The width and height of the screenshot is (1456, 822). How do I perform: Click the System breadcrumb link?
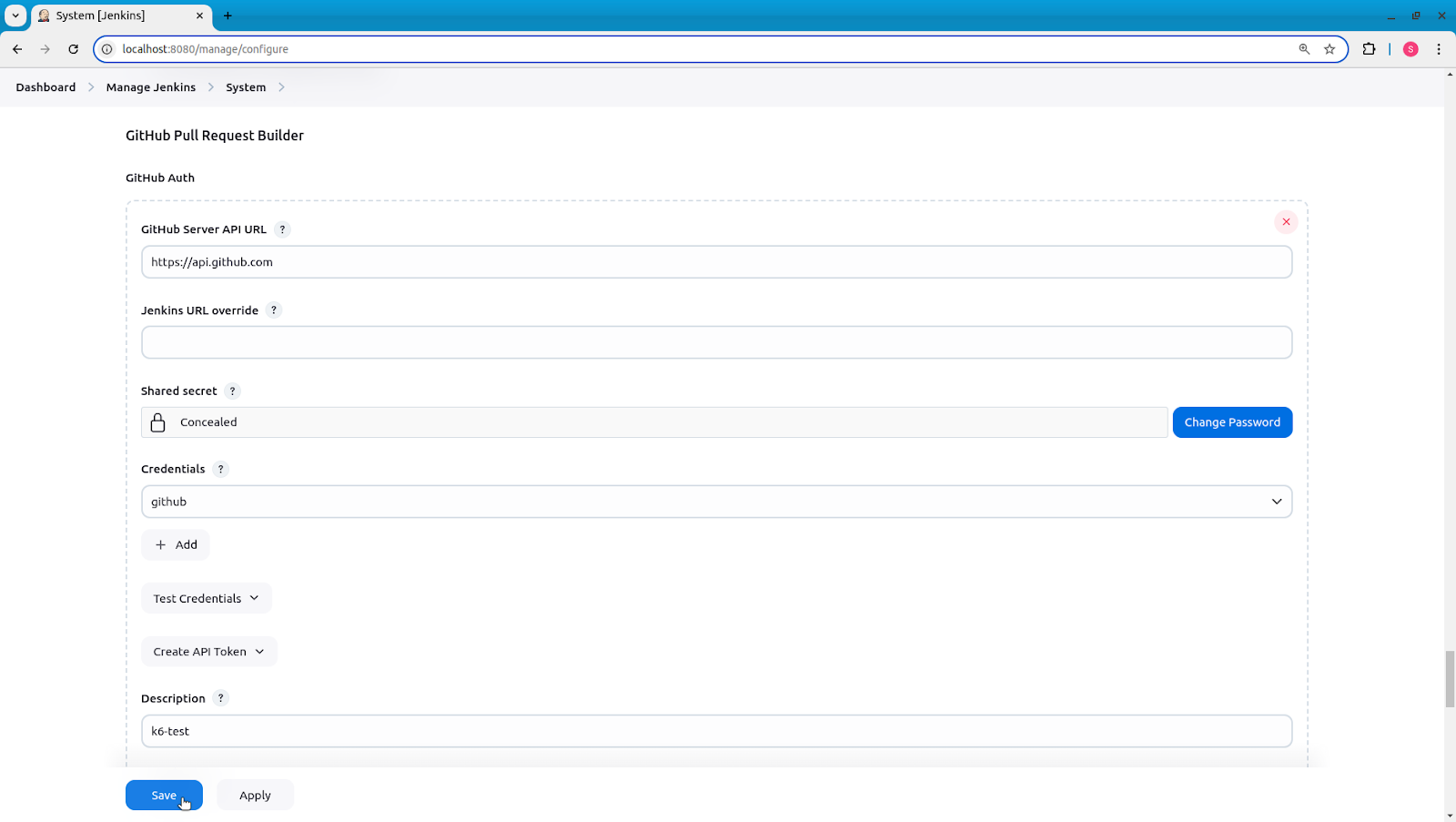pyautogui.click(x=246, y=87)
